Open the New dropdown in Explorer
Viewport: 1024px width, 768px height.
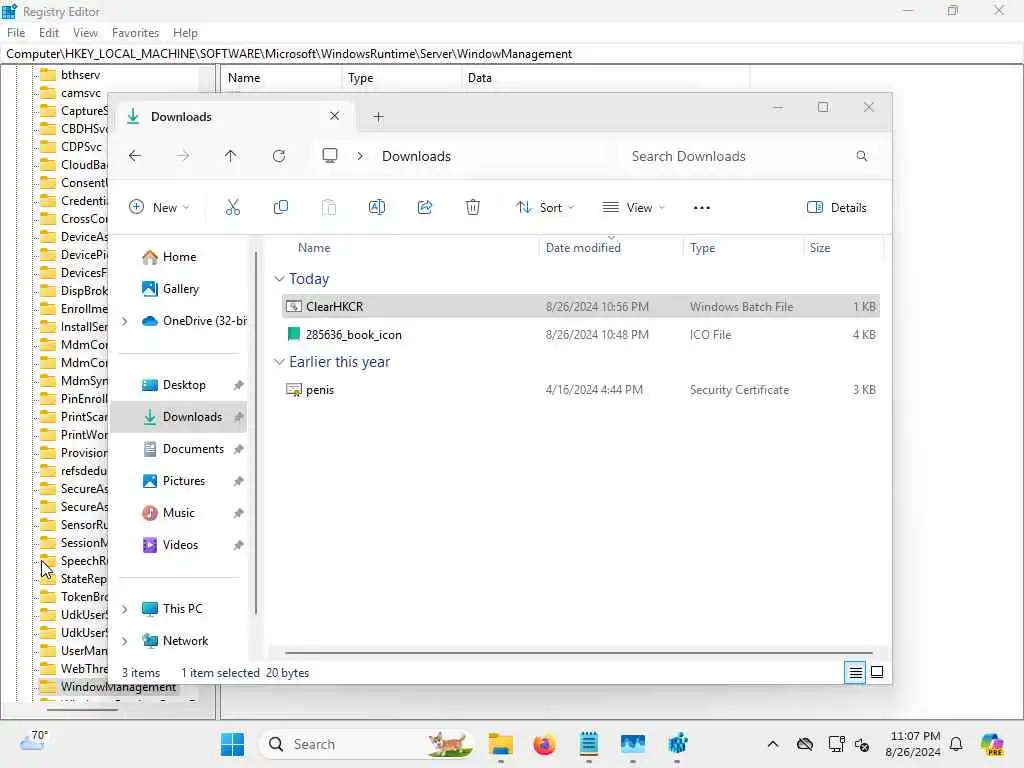tap(159, 208)
